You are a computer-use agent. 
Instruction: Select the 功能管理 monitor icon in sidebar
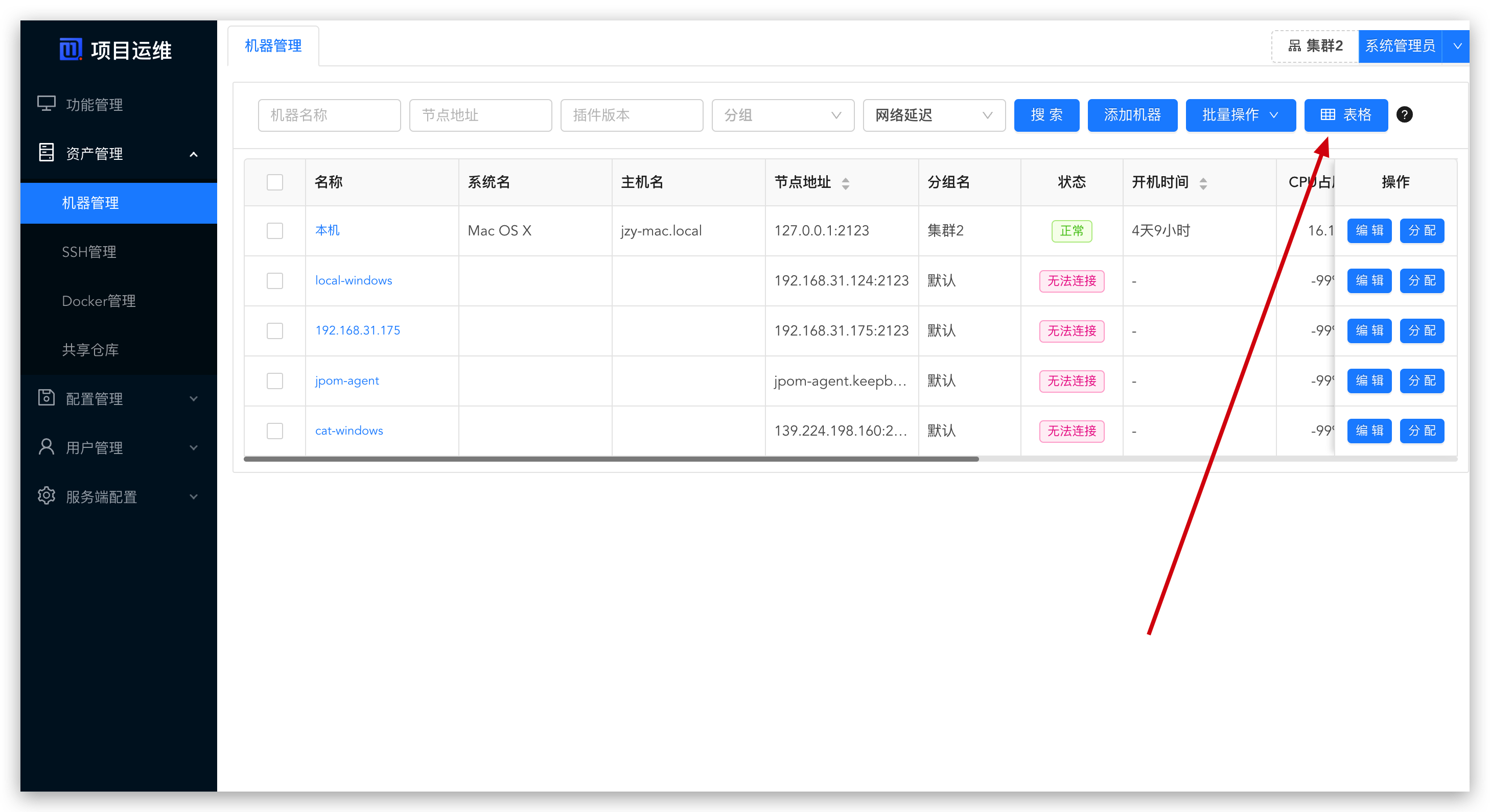[46, 103]
